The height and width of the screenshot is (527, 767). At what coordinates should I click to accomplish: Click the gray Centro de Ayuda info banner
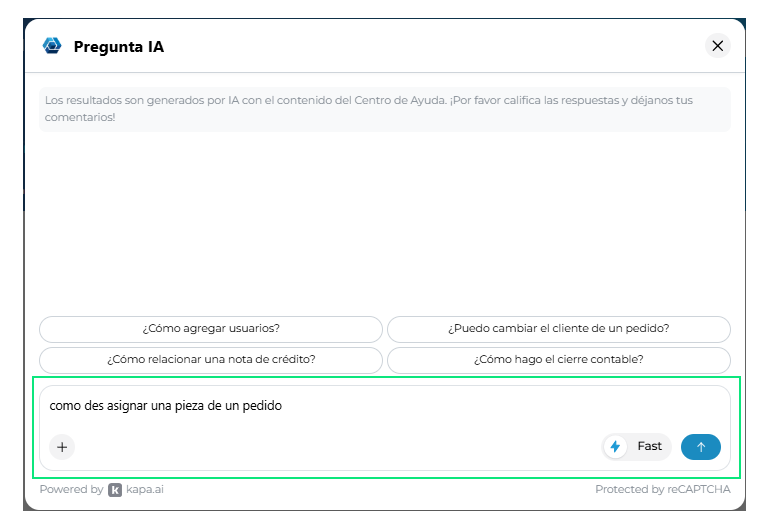pyautogui.click(x=385, y=109)
